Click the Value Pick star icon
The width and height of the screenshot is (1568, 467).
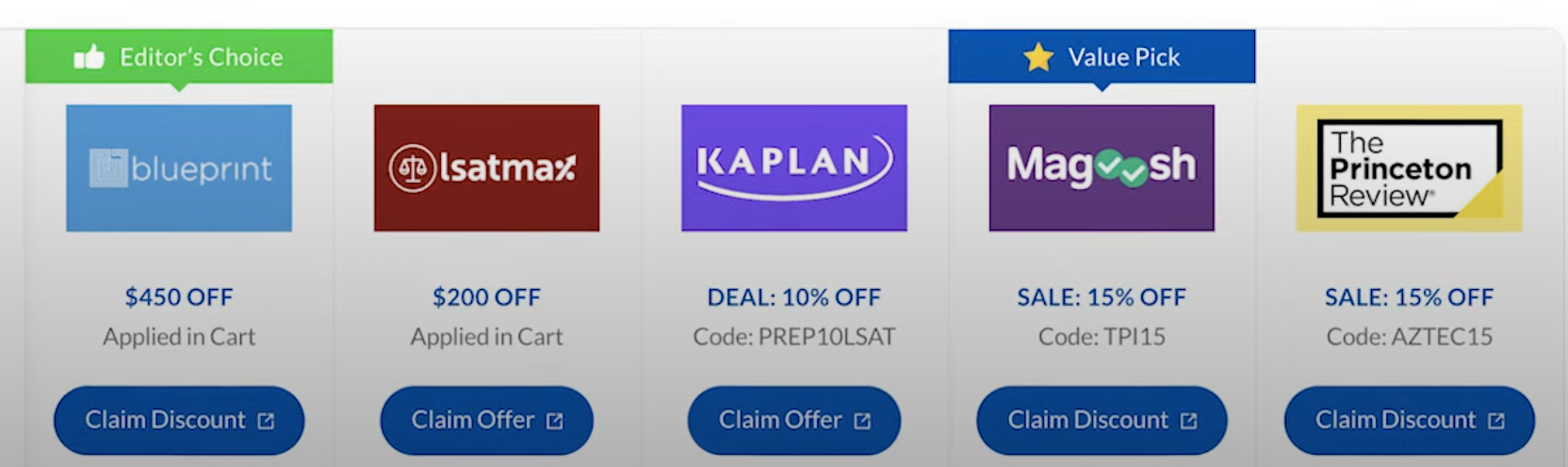coord(1038,57)
